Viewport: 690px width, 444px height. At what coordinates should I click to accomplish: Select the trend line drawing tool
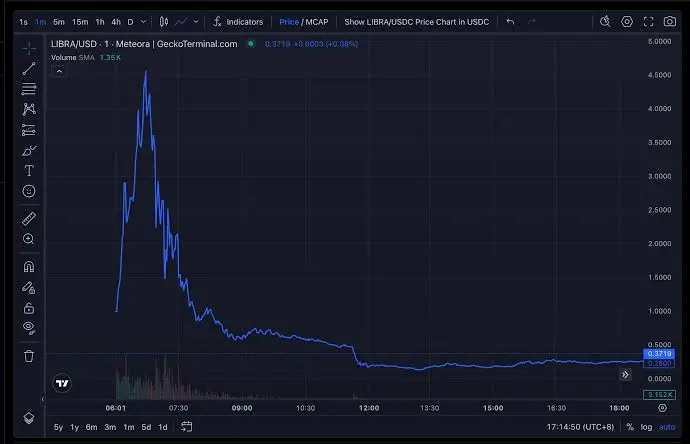click(29, 69)
